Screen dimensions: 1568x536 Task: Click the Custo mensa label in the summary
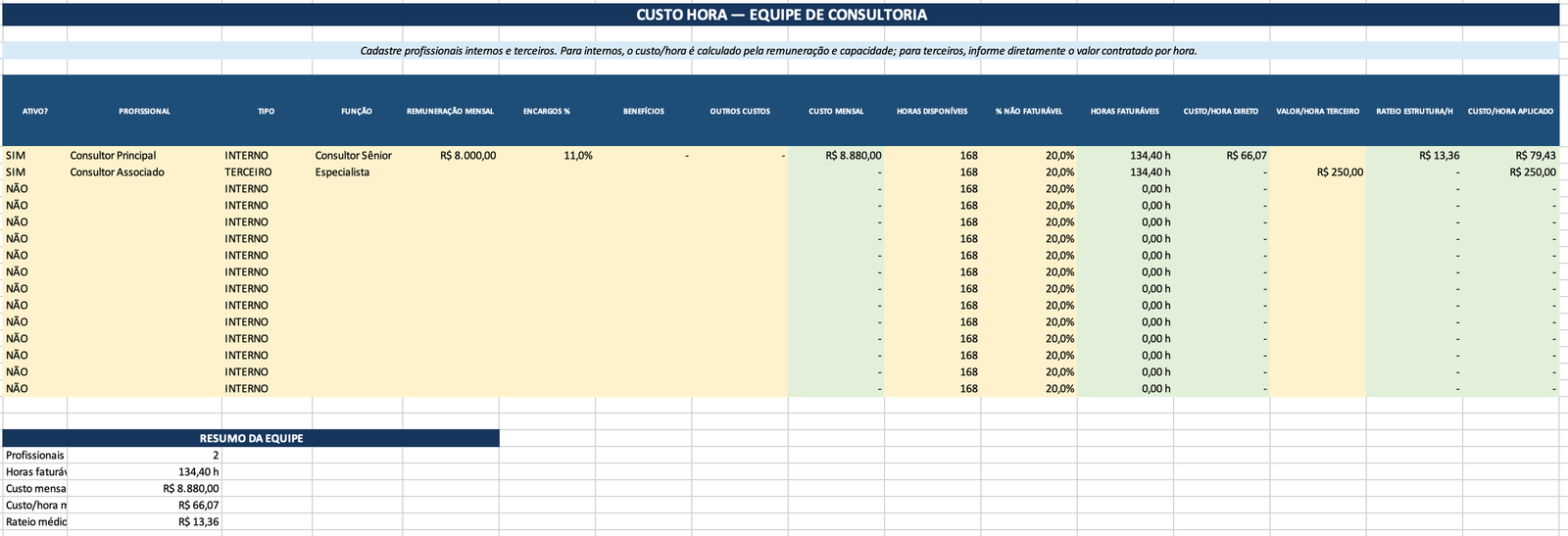click(35, 489)
